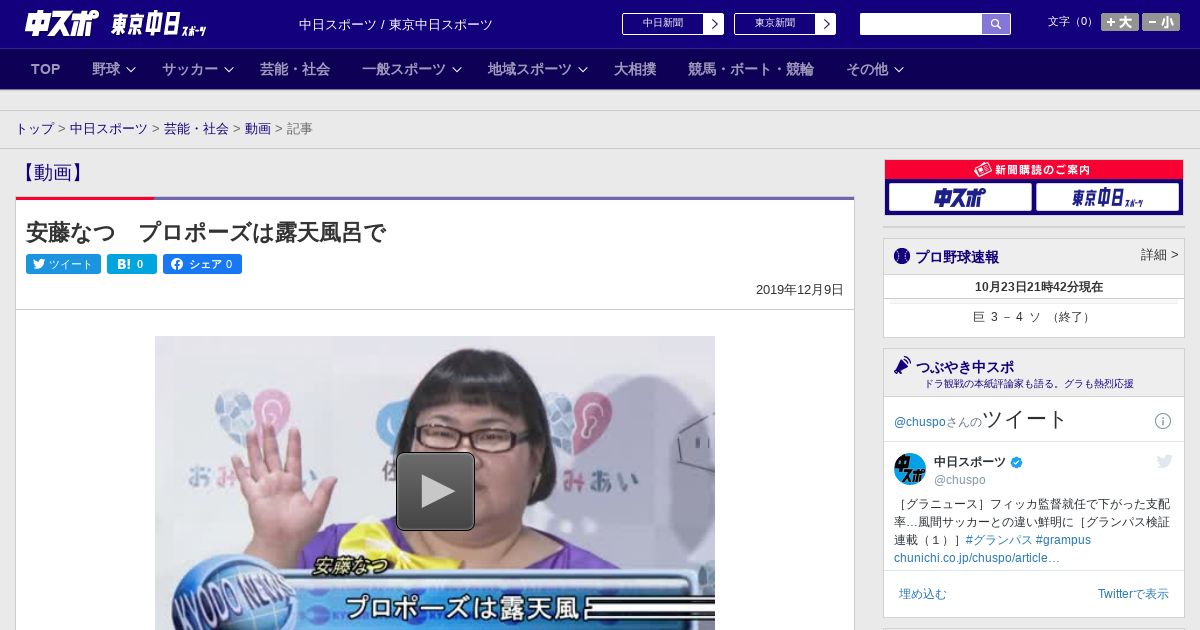Click the magnifier search button
Image resolution: width=1200 pixels, height=630 pixels.
point(996,24)
